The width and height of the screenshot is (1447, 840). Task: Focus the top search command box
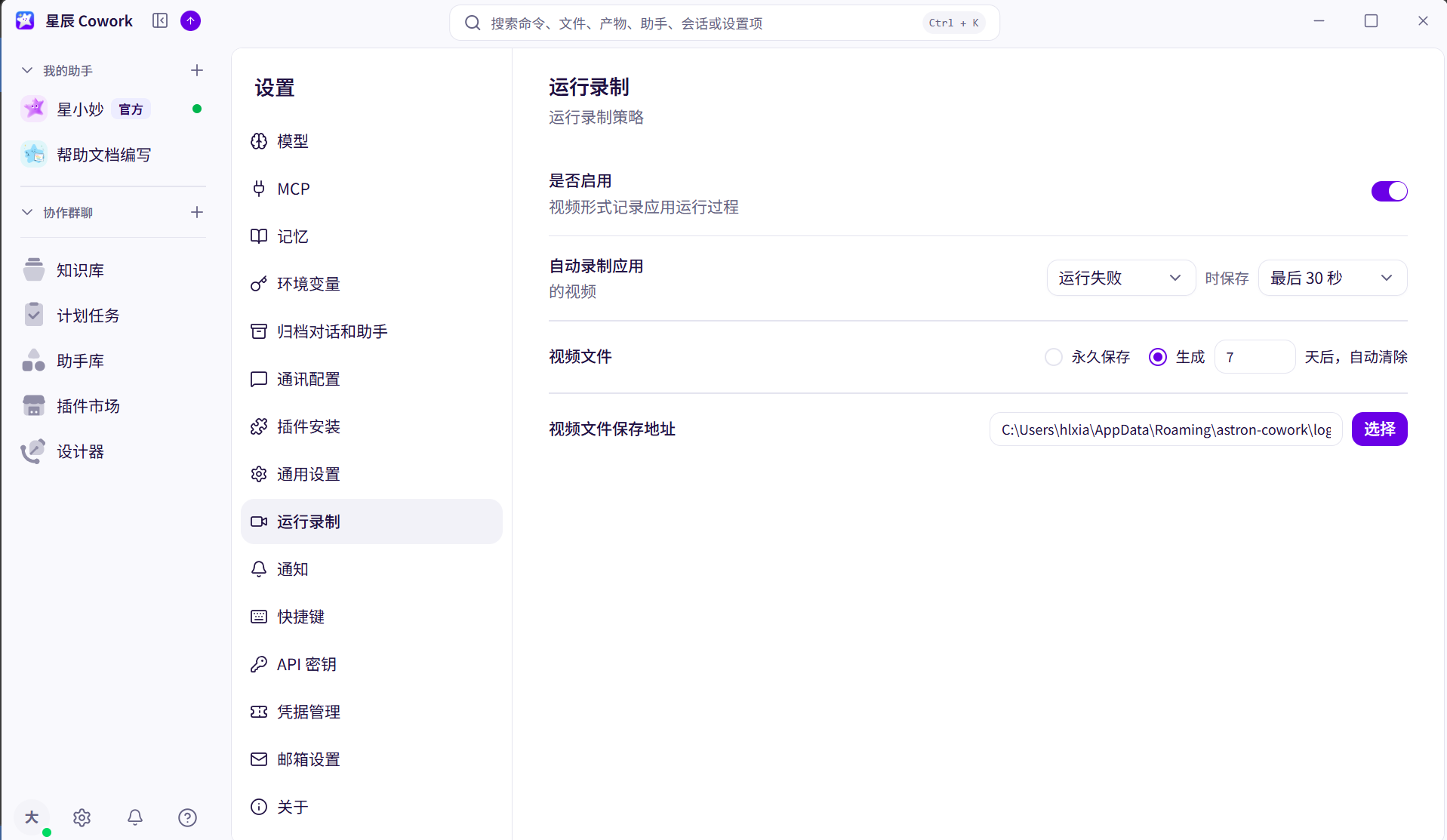click(724, 23)
